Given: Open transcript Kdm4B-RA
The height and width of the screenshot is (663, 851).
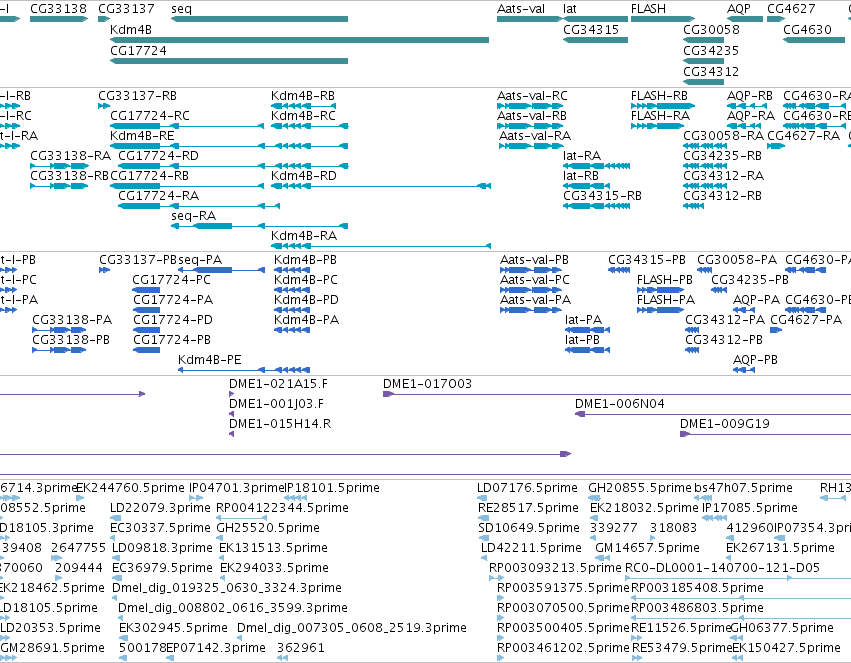Looking at the screenshot, I should (303, 236).
